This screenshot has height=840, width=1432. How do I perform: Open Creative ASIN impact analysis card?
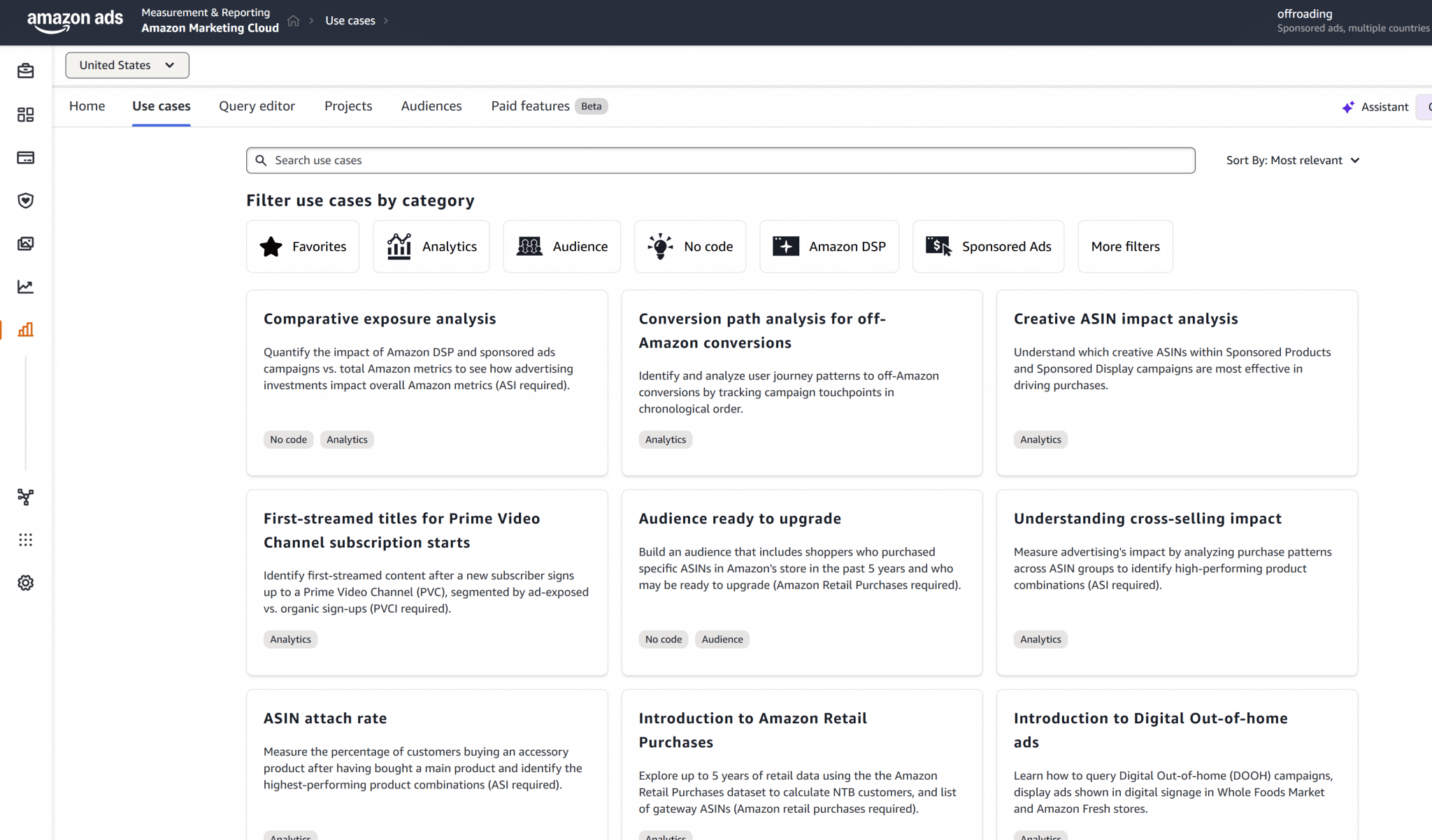[x=1177, y=383]
